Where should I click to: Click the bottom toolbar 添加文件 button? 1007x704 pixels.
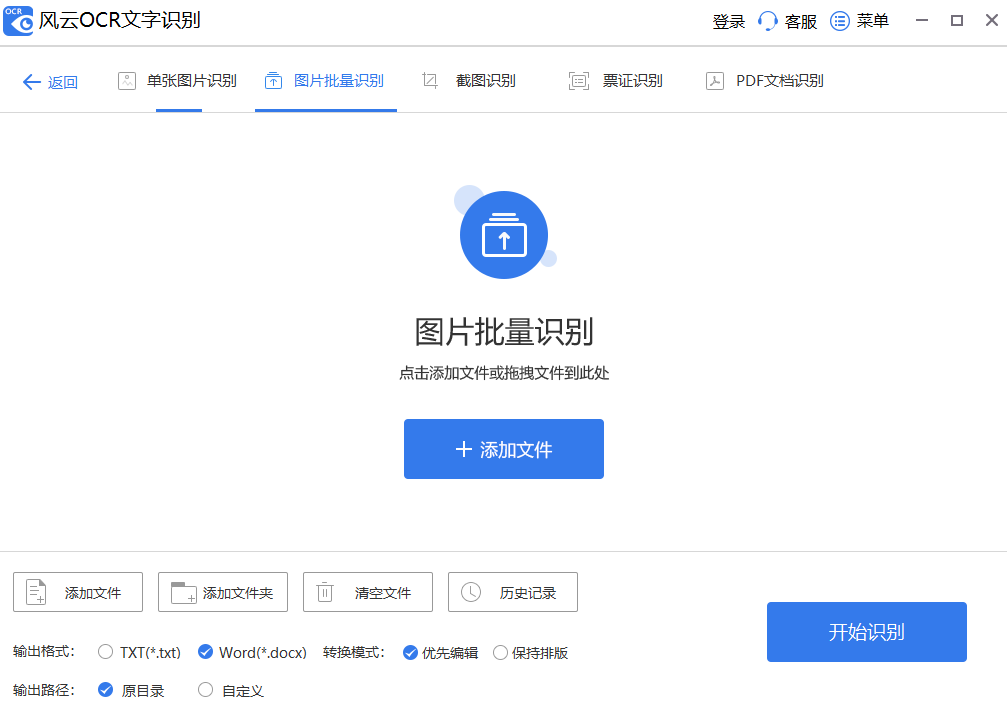78,592
